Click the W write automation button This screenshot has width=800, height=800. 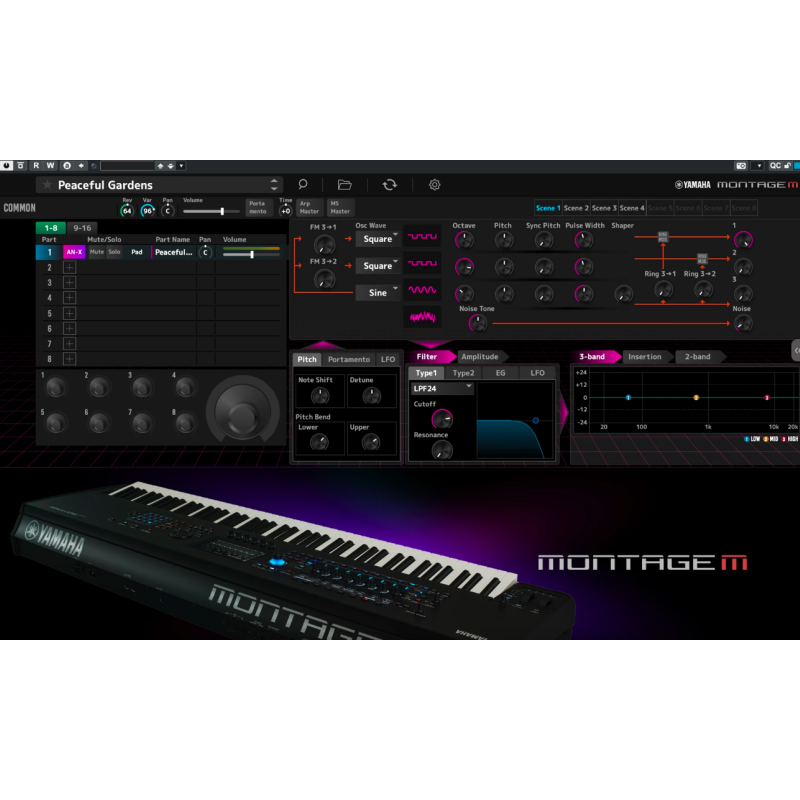click(x=50, y=165)
